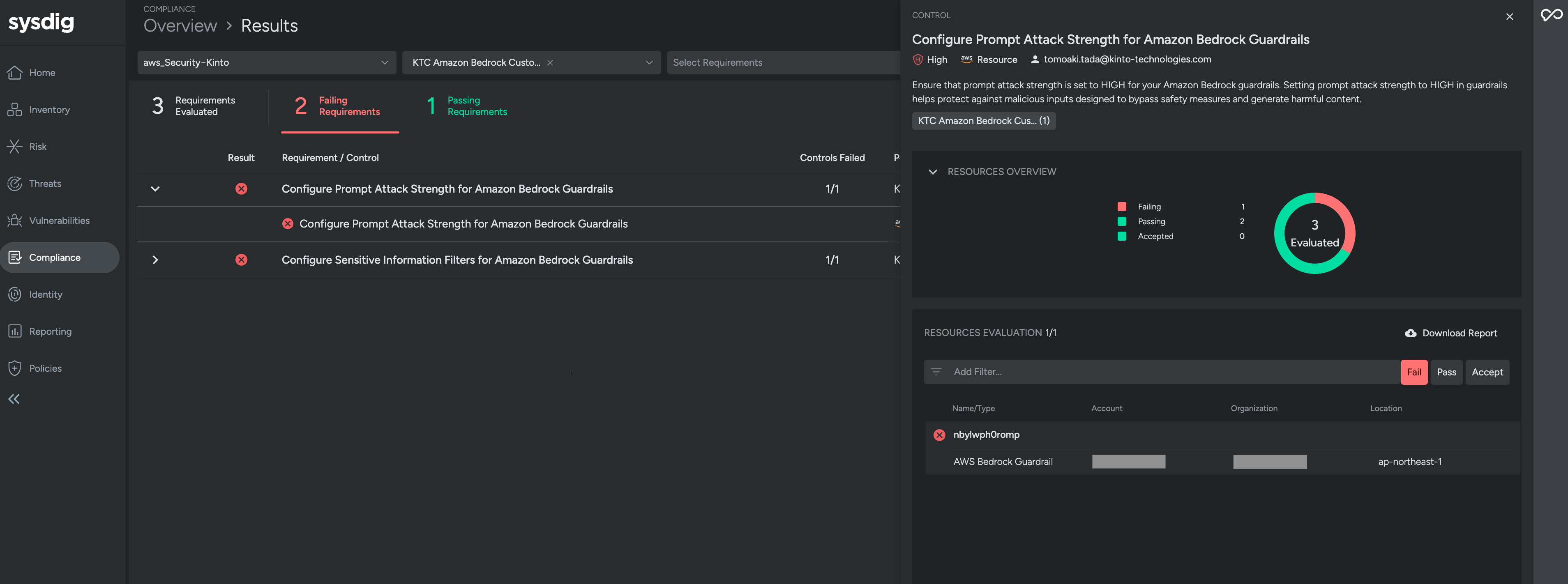Click fail icon on Prompt Attack requirement row
Viewport: 1568px width, 584px height.
point(242,189)
